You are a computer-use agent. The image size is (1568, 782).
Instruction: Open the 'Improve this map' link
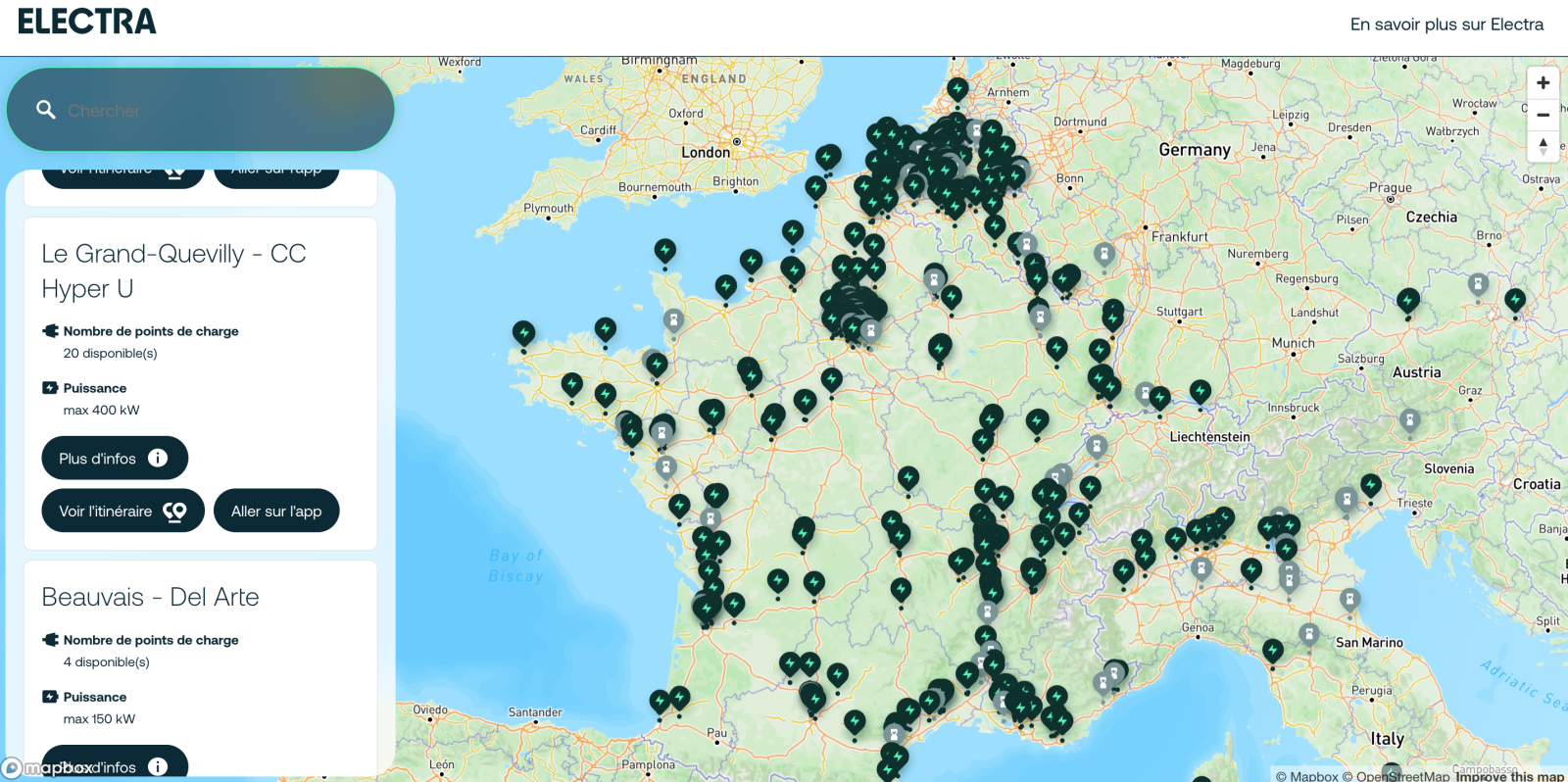[1509, 776]
